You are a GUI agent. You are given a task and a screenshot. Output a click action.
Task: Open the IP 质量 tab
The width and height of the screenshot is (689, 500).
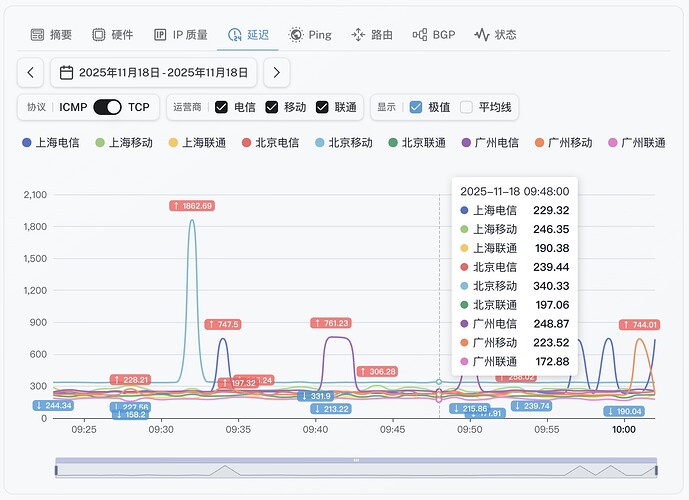click(180, 35)
